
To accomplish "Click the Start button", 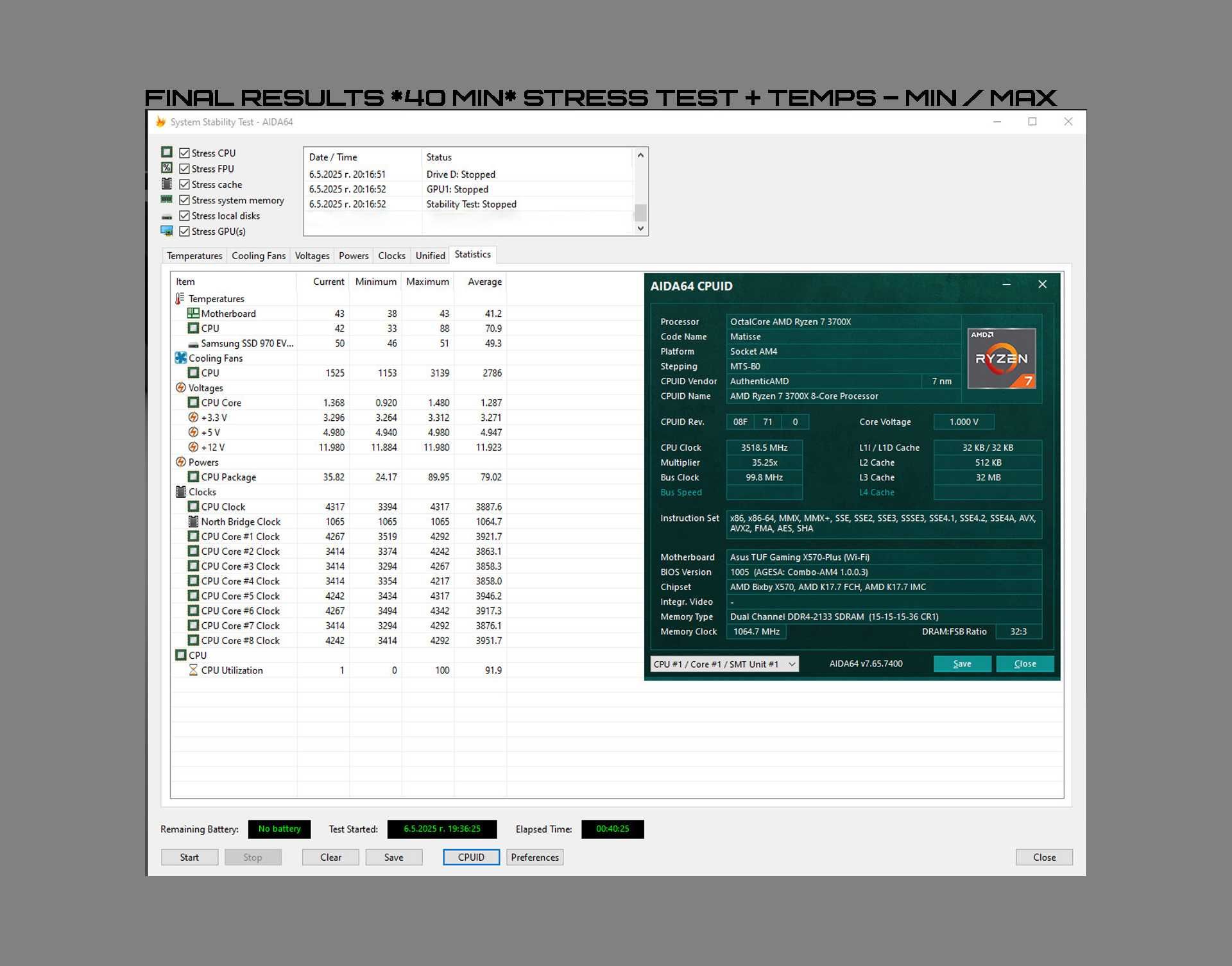I will pyautogui.click(x=189, y=858).
